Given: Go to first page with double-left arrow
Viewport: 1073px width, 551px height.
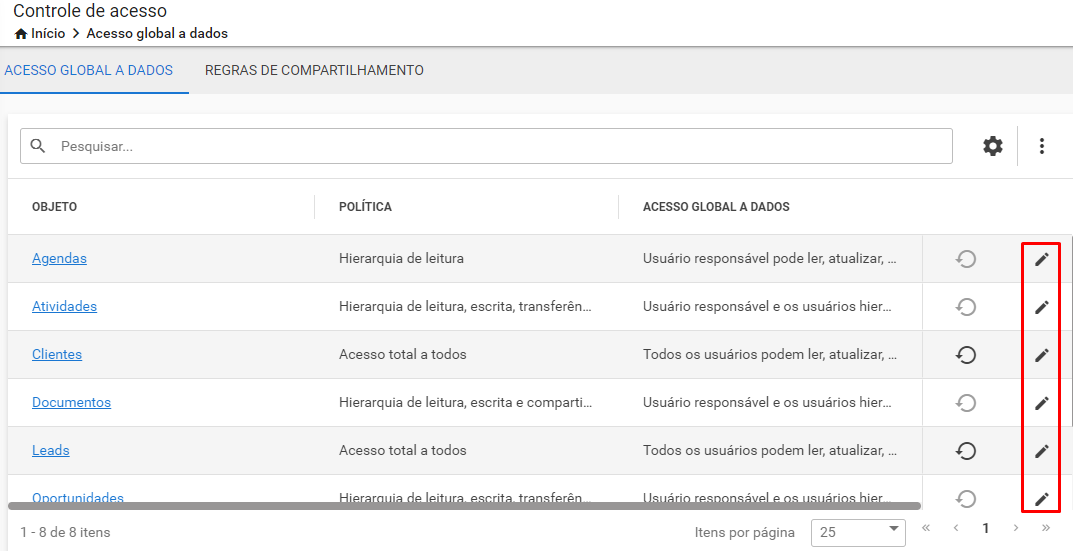Looking at the screenshot, I should click(926, 528).
